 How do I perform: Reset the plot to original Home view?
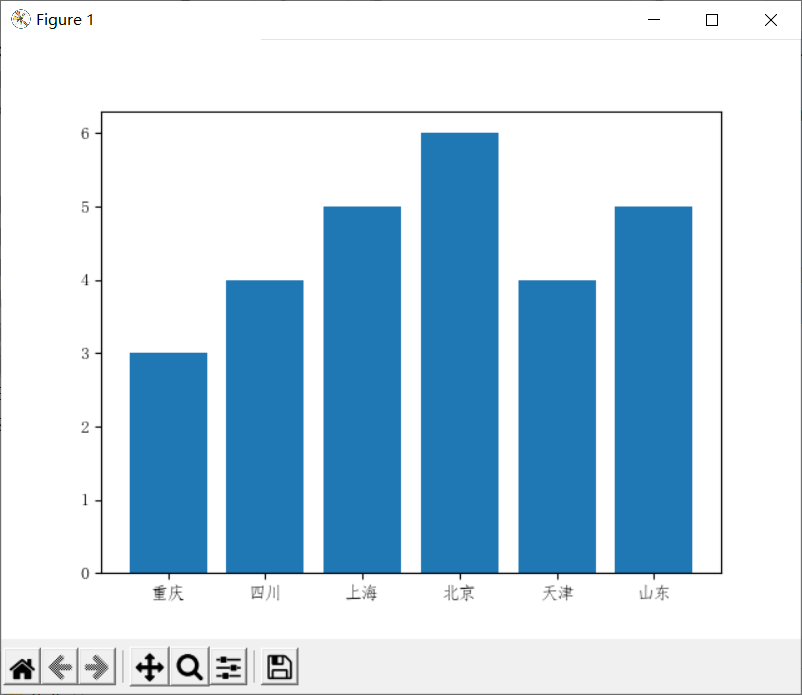tap(23, 667)
